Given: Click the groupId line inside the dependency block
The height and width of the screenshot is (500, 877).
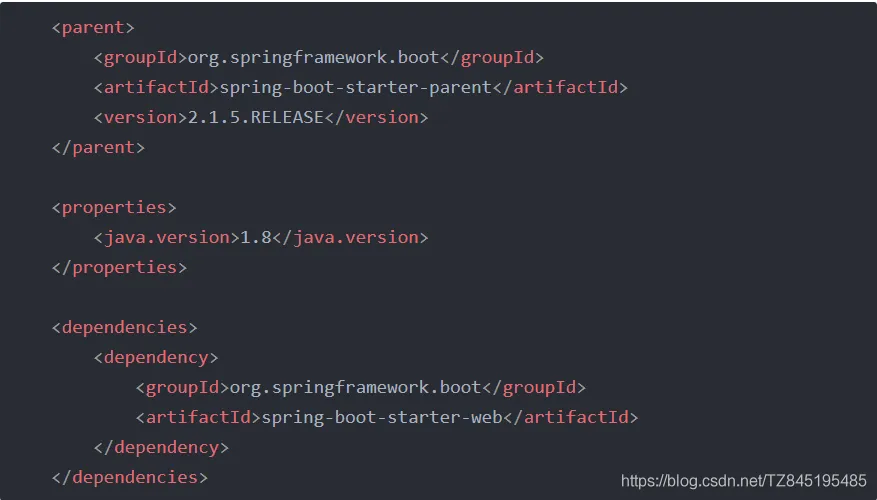Looking at the screenshot, I should coord(361,388).
